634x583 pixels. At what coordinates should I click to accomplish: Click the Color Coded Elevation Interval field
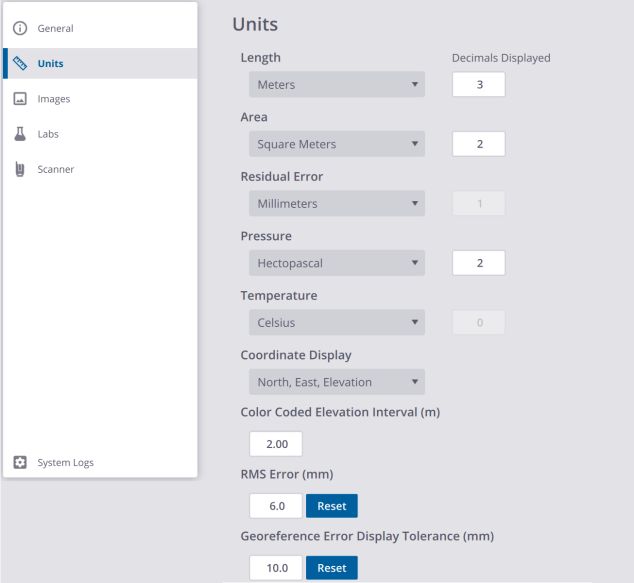[x=275, y=444]
